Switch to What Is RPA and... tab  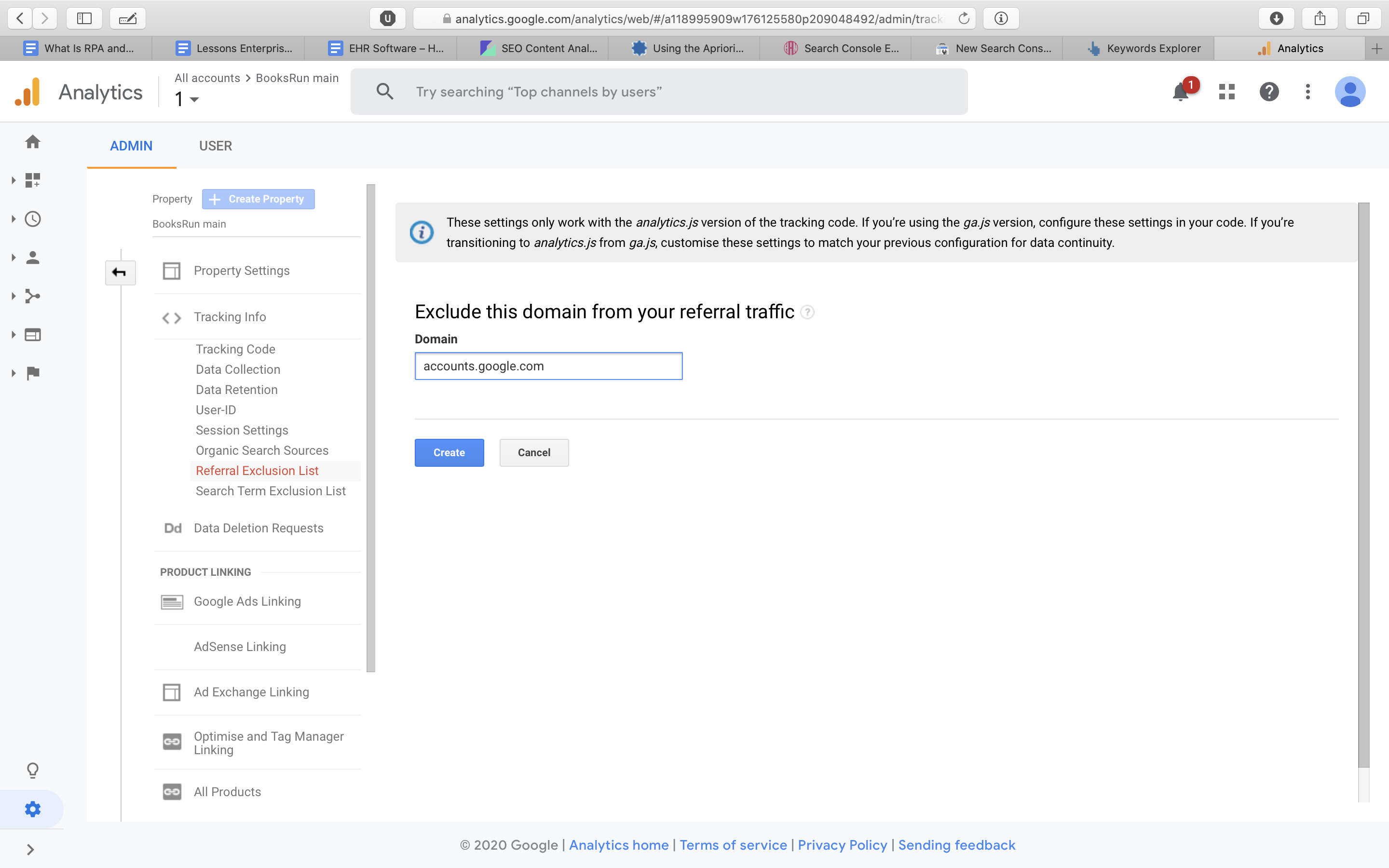click(x=76, y=49)
